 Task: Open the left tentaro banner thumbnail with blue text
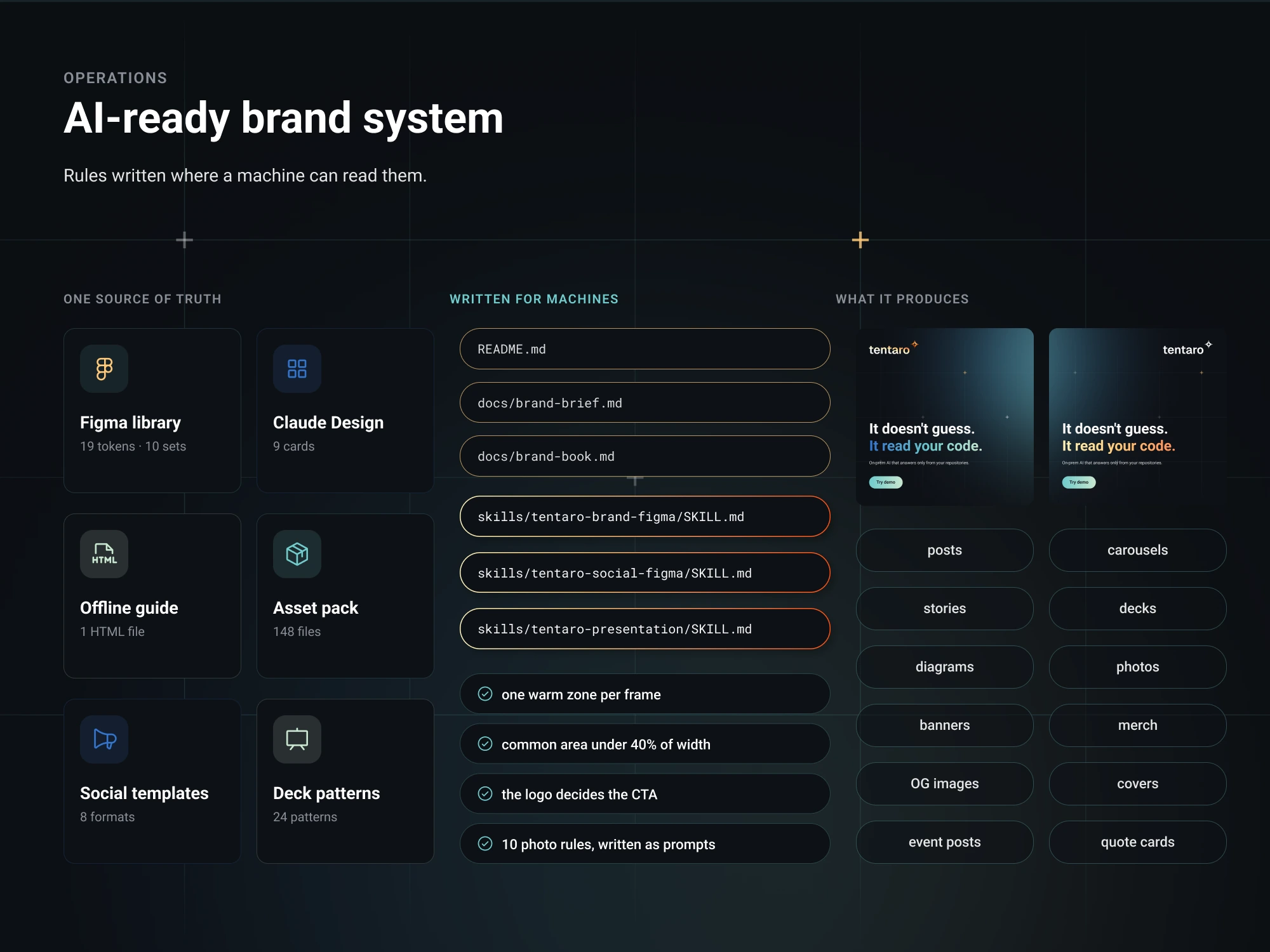[x=945, y=417]
